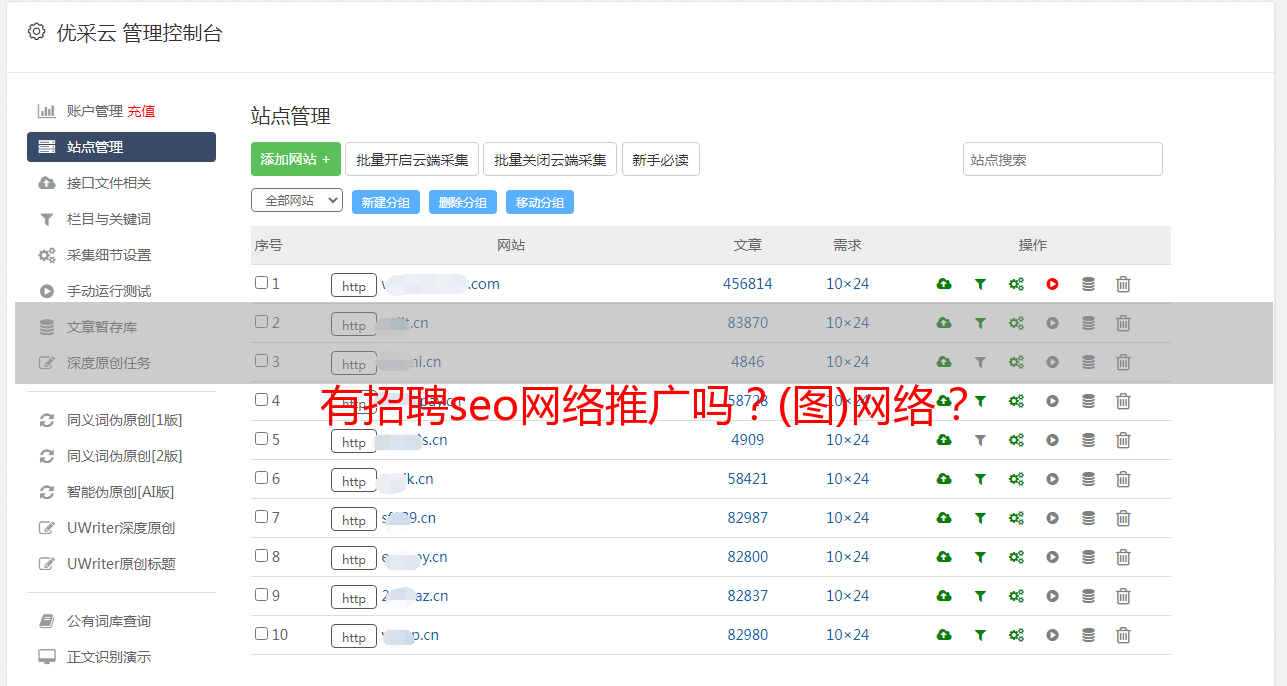Click the http button in row 1
Screen dimensions: 1287x686
354,285
